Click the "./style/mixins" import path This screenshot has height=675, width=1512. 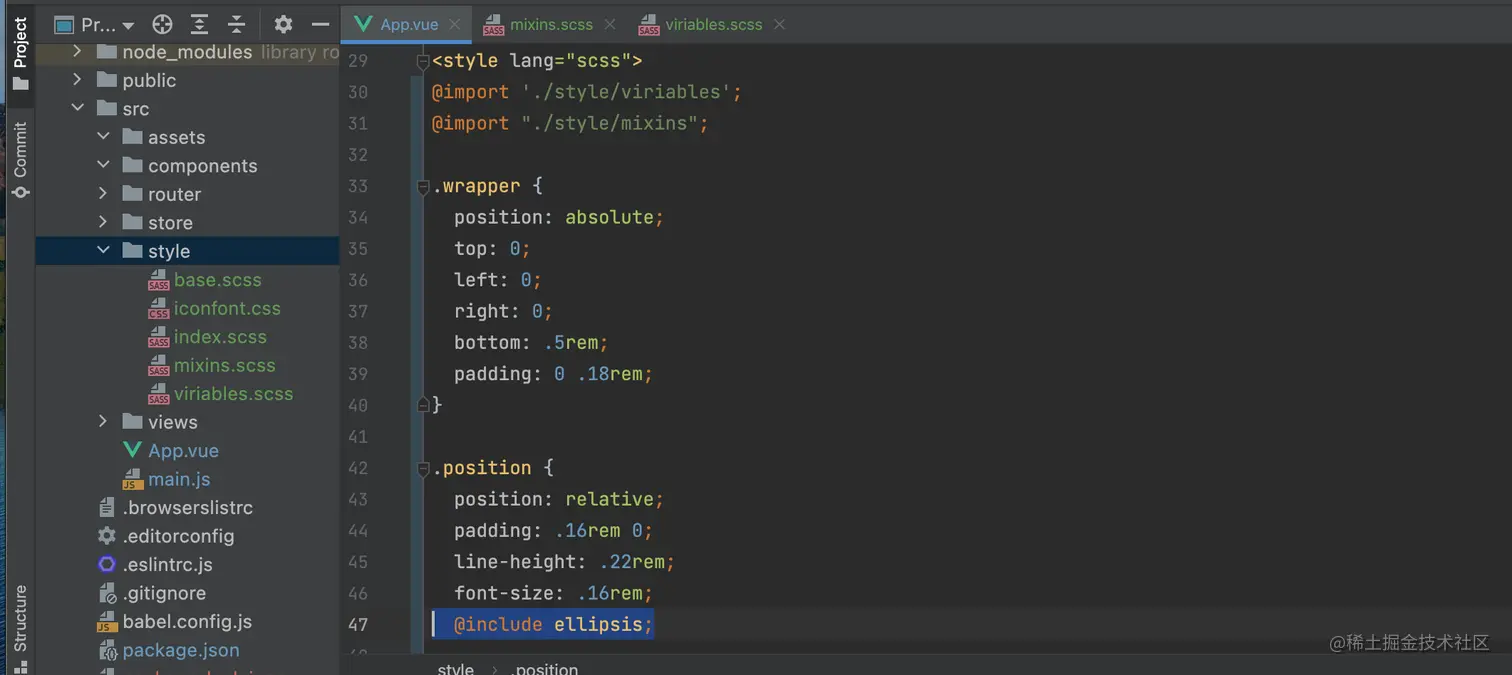(x=610, y=123)
